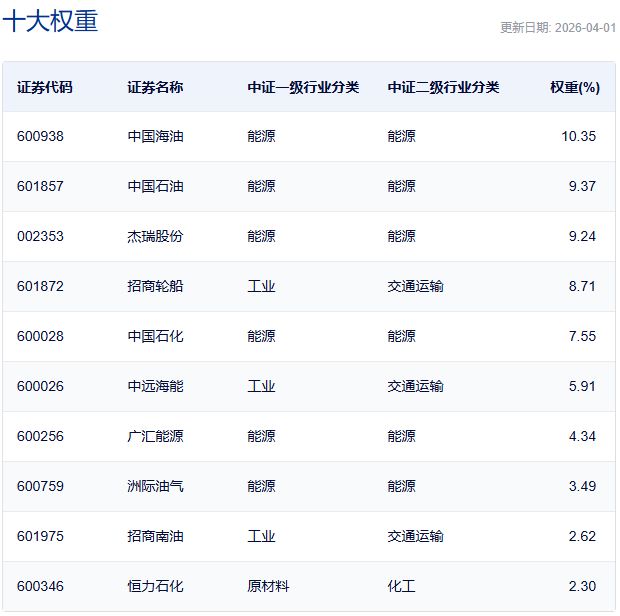620x616 pixels.
Task: Click stock code 002353
Action: pyautogui.click(x=40, y=236)
